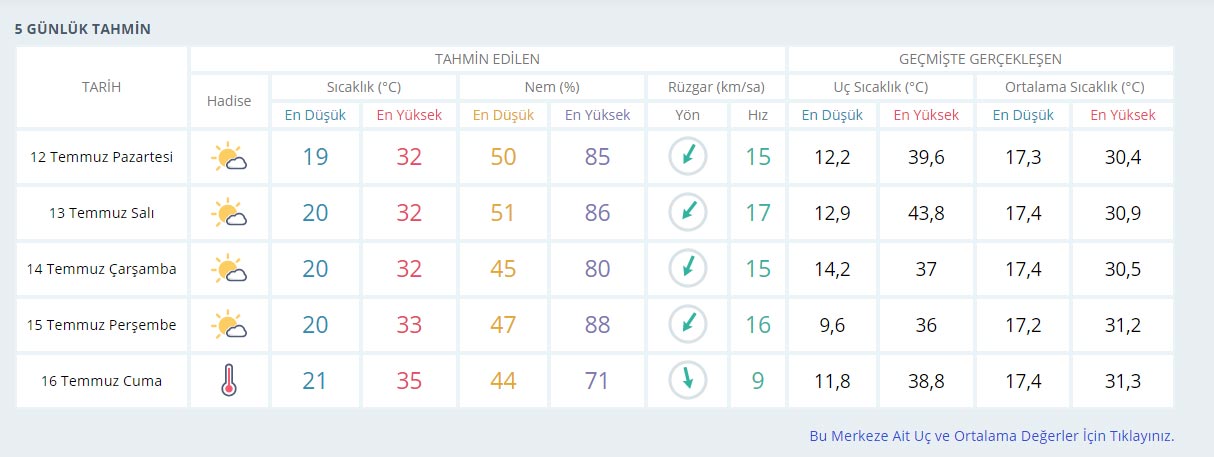Click the partly cloudy icon for 13 Temmuz Salı
The image size is (1214, 457).
tap(229, 214)
